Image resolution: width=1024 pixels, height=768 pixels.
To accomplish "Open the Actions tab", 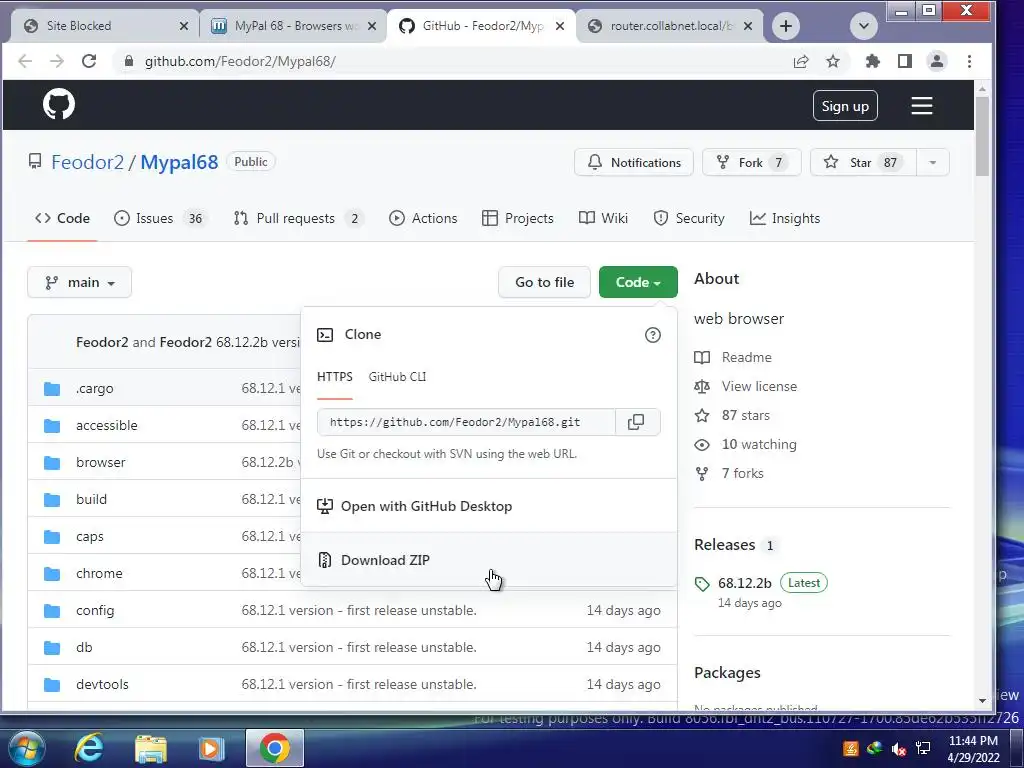I will tap(423, 218).
